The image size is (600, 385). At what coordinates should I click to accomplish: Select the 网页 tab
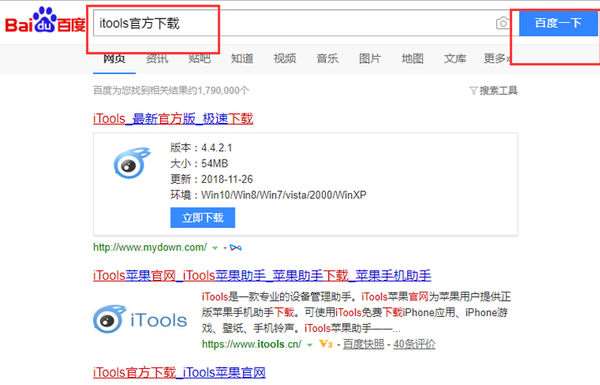pos(114,59)
